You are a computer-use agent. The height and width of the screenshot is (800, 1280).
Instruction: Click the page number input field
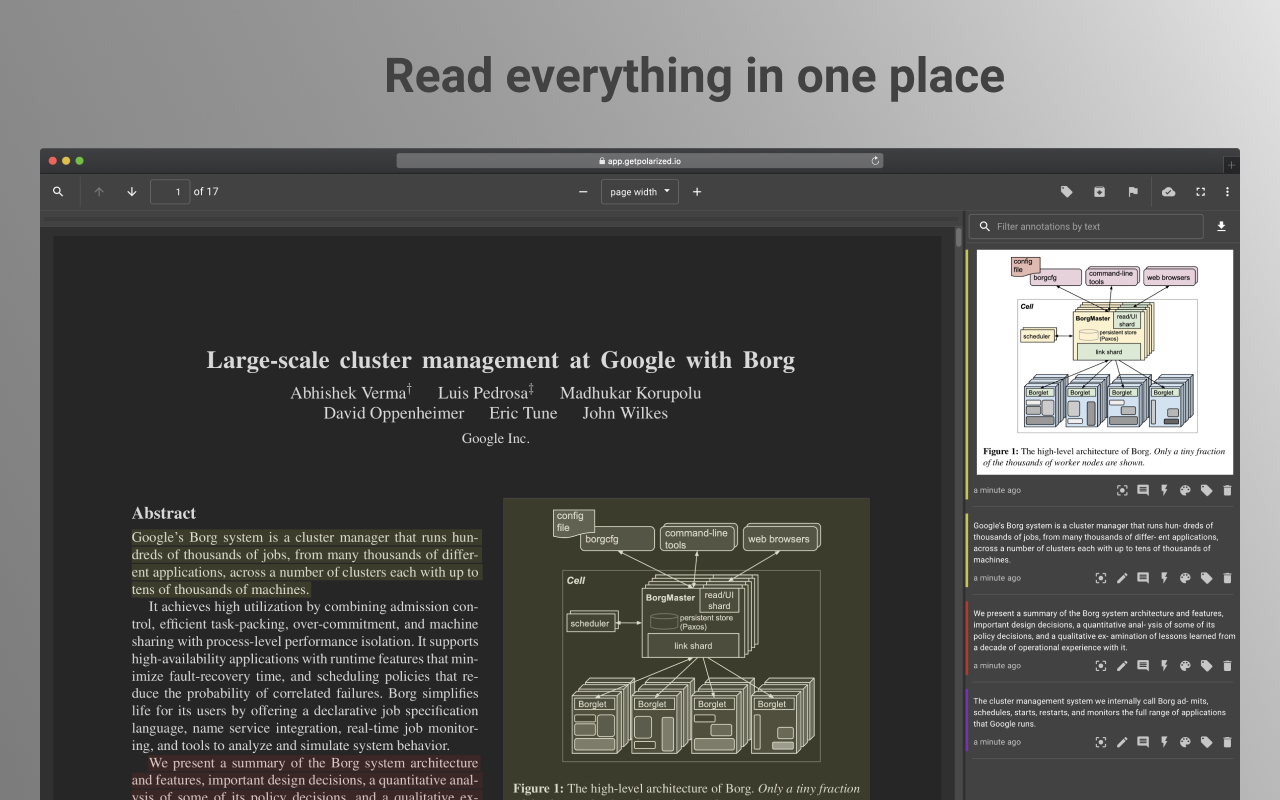tap(170, 192)
